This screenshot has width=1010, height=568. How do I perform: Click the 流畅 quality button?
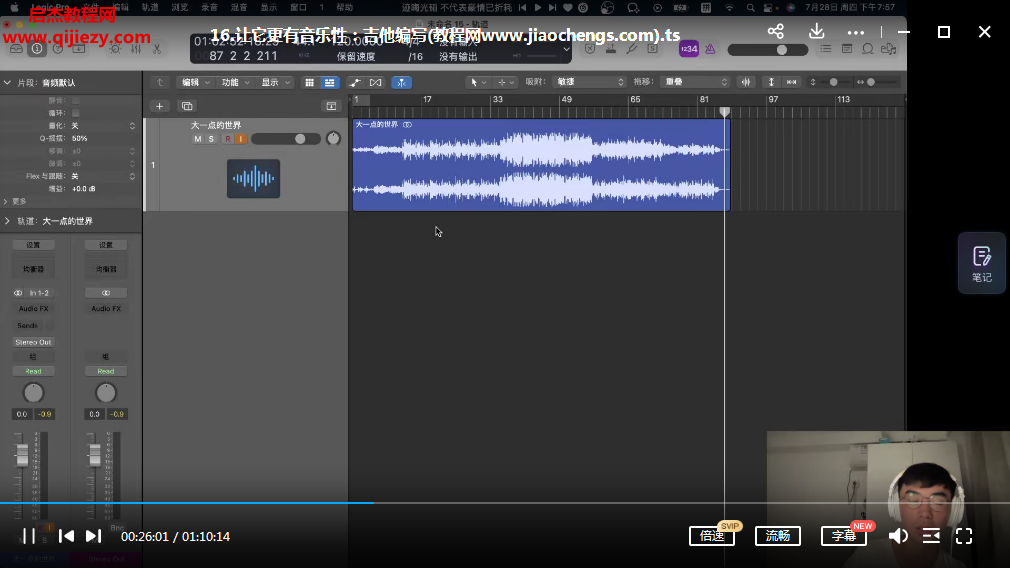777,536
